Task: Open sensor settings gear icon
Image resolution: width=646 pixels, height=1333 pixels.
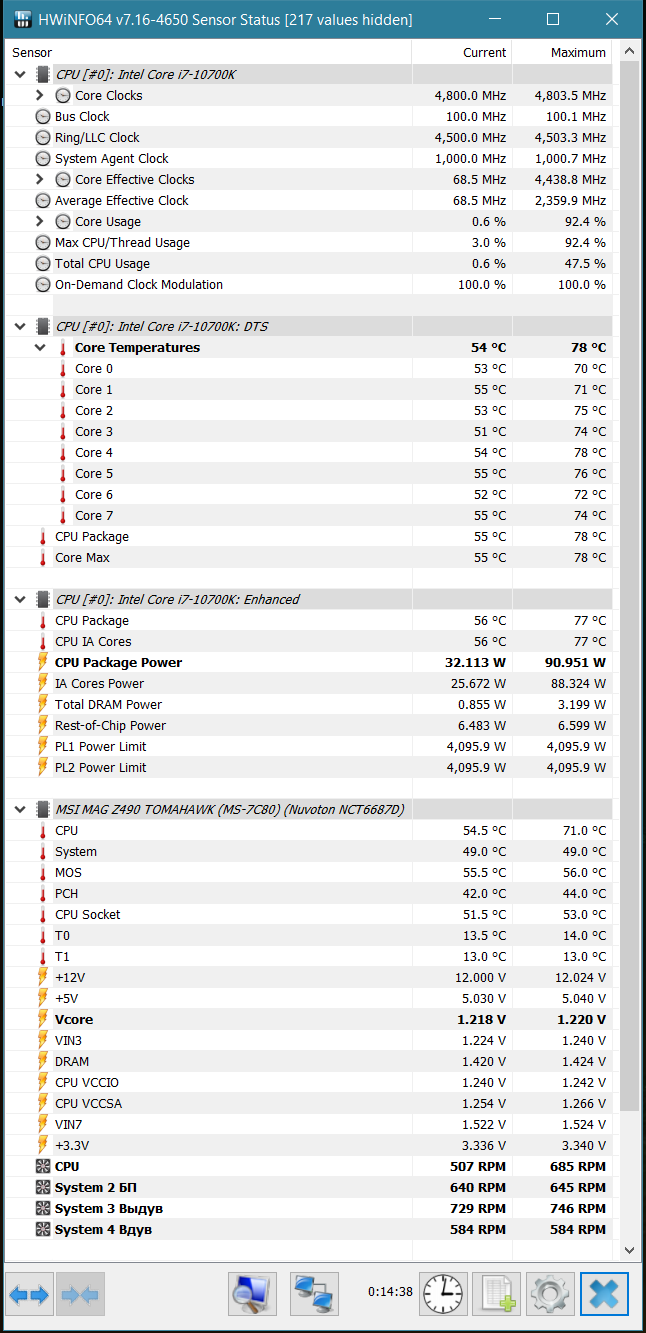Action: pos(550,1294)
